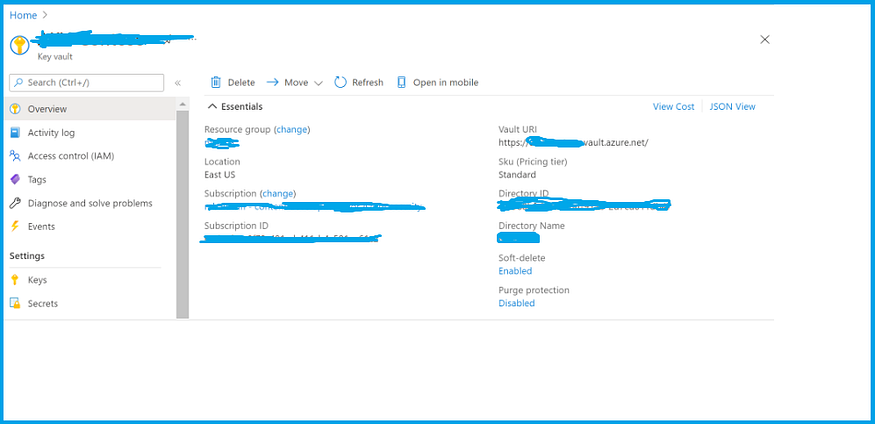Image resolution: width=875 pixels, height=424 pixels.
Task: Click the Open in mobile phone icon
Action: coord(401,83)
